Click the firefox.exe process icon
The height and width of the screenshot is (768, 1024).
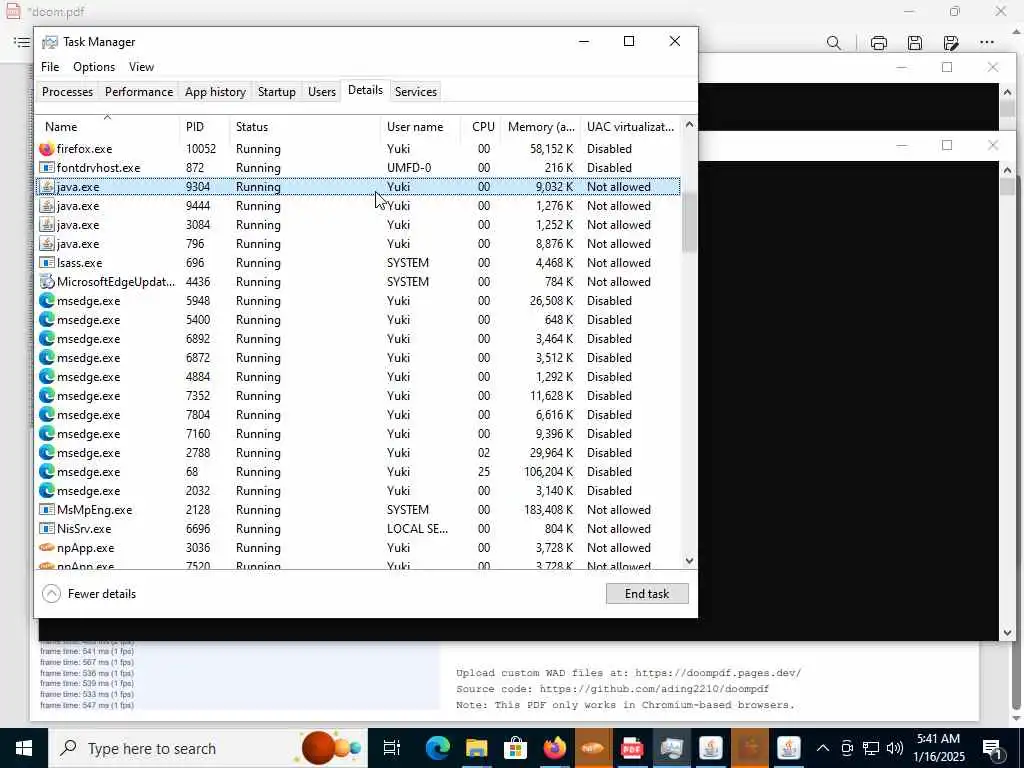(x=46, y=149)
